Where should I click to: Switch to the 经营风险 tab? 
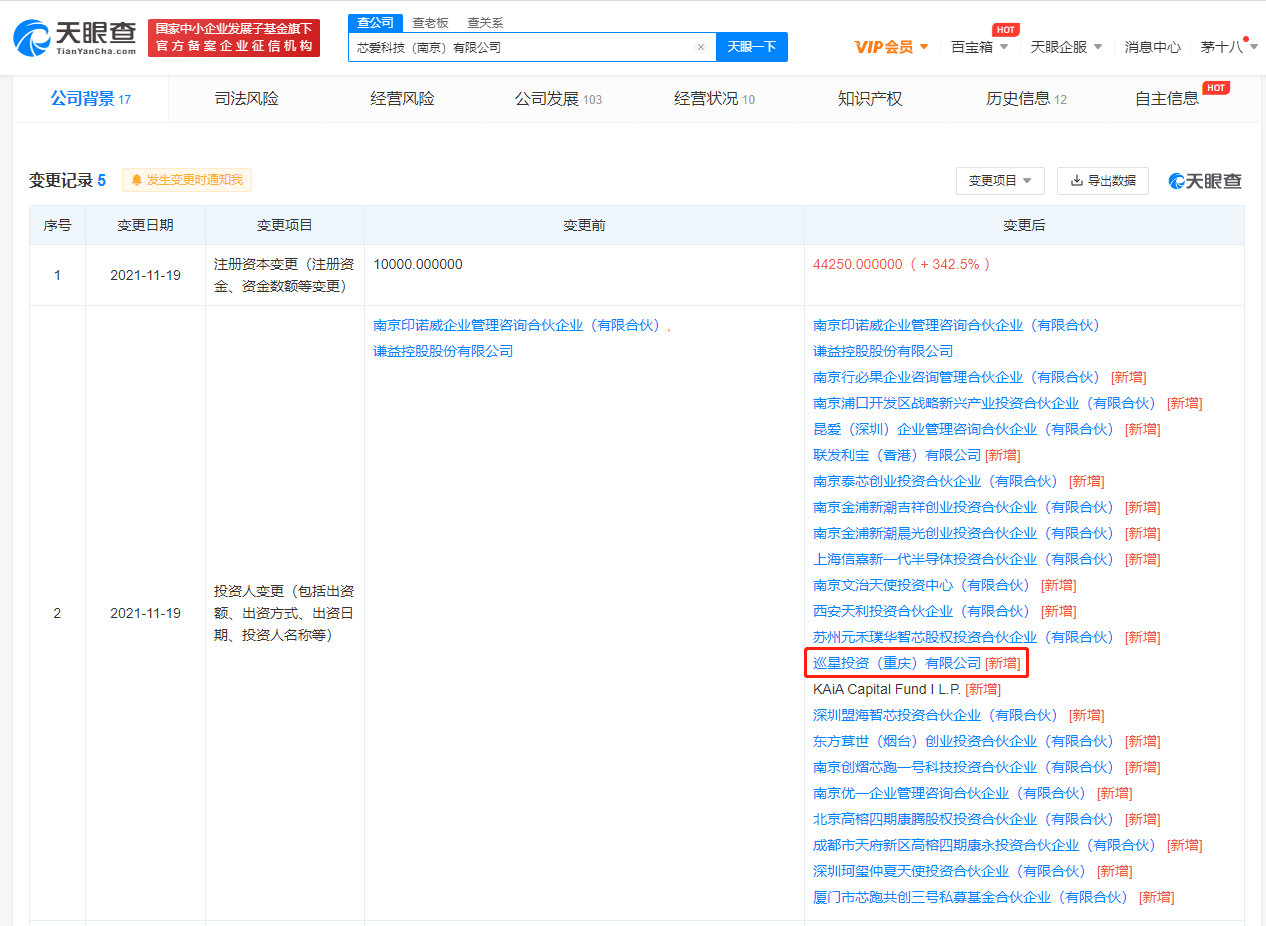click(x=402, y=99)
